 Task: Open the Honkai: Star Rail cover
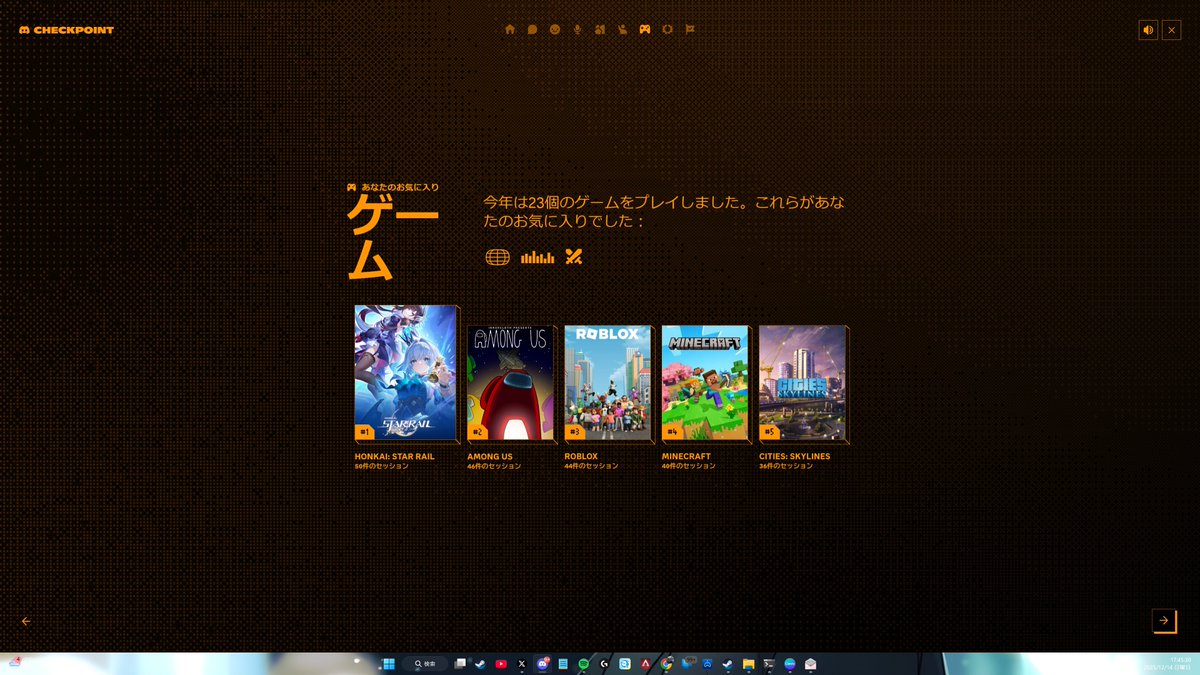point(406,373)
